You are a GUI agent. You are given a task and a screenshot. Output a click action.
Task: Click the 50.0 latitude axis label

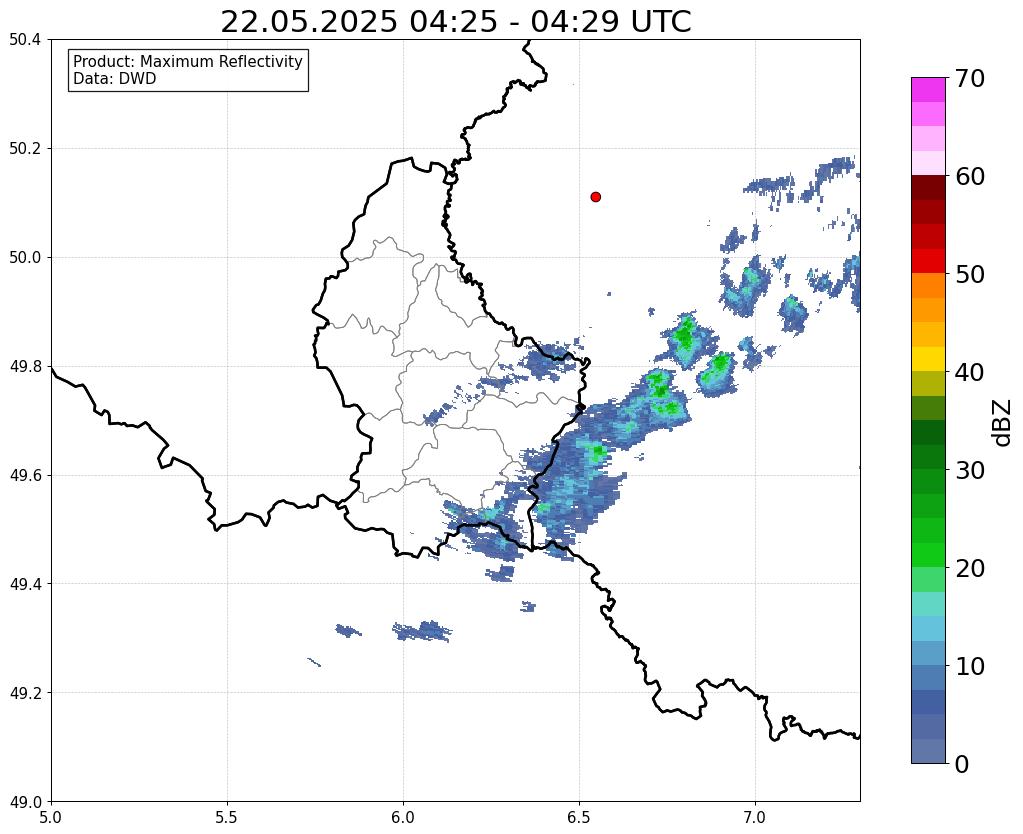(x=25, y=257)
